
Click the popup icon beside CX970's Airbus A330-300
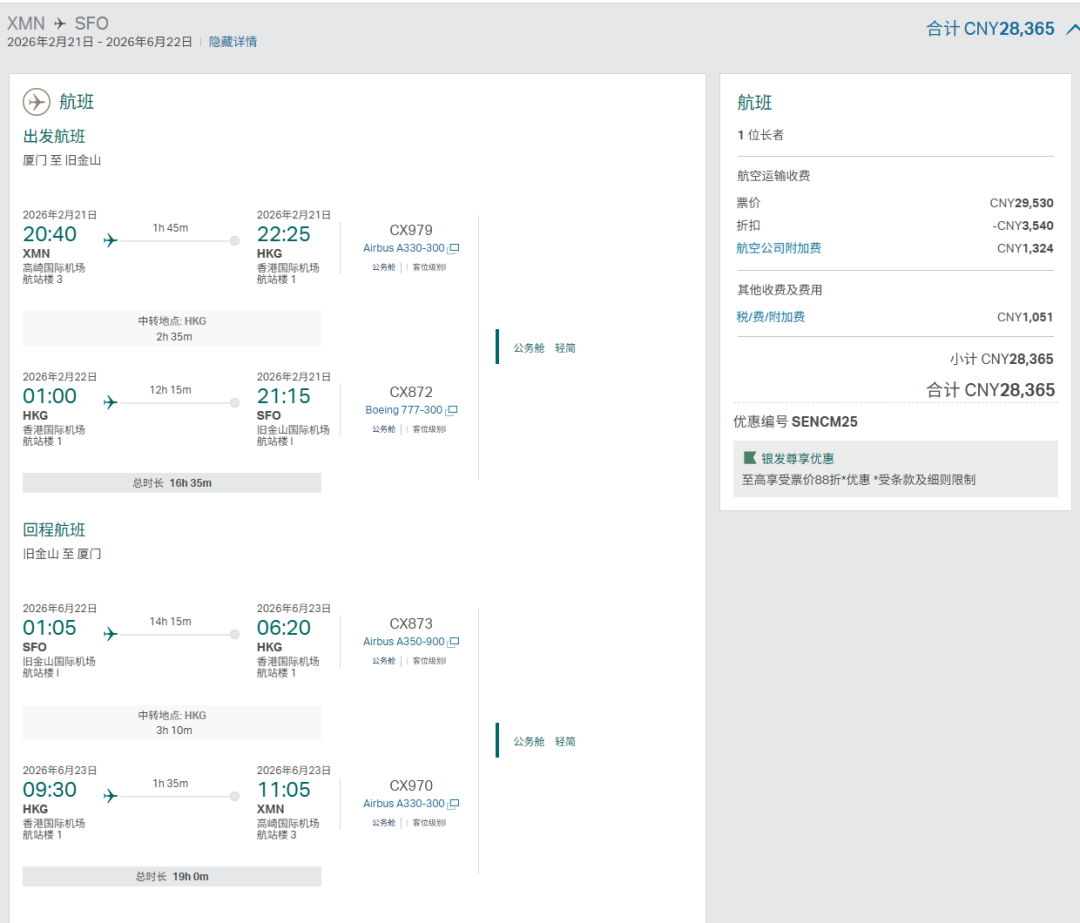coord(453,804)
